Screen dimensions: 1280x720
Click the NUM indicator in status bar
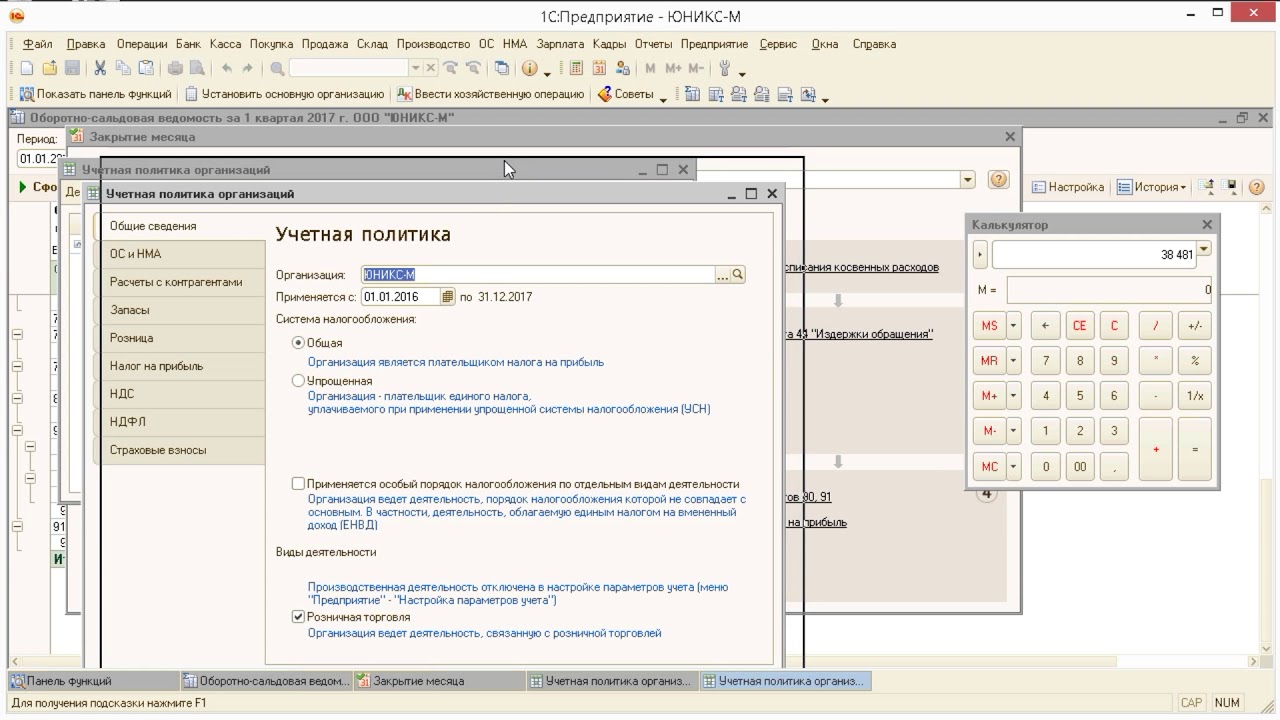click(x=1227, y=703)
